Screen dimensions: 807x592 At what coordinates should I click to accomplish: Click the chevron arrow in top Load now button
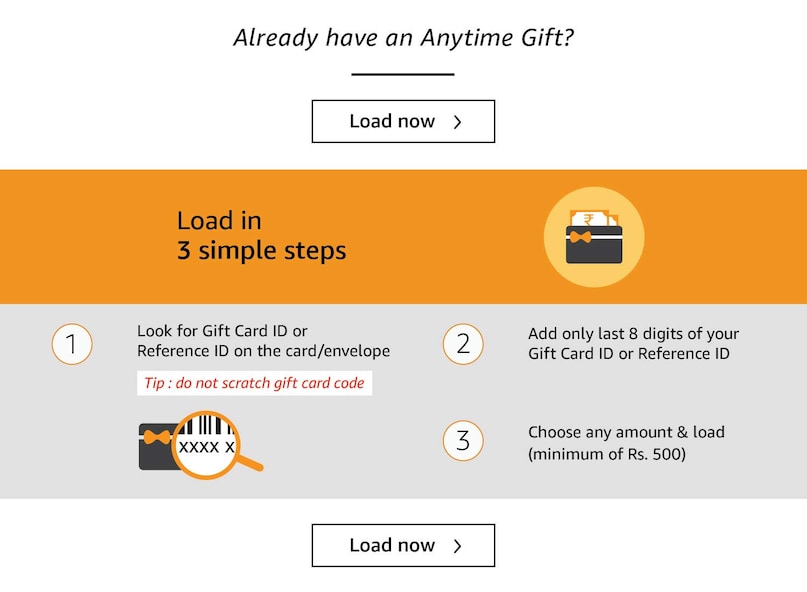coord(458,122)
